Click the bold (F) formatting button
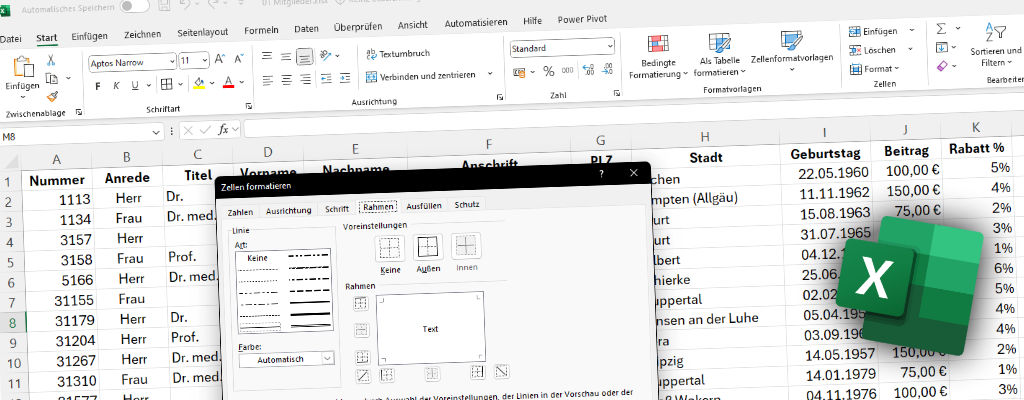 click(98, 85)
